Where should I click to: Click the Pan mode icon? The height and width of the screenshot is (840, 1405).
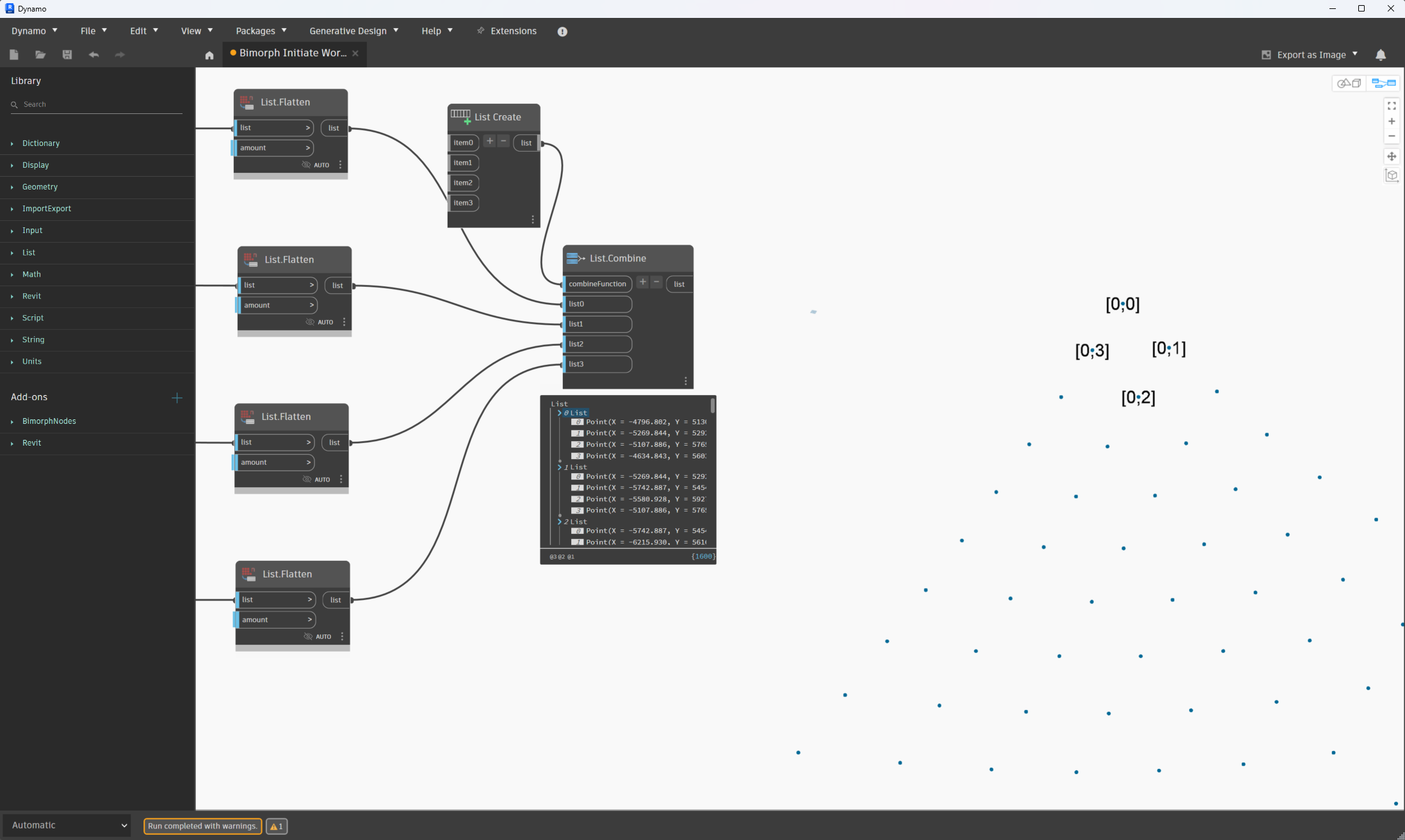pos(1392,156)
